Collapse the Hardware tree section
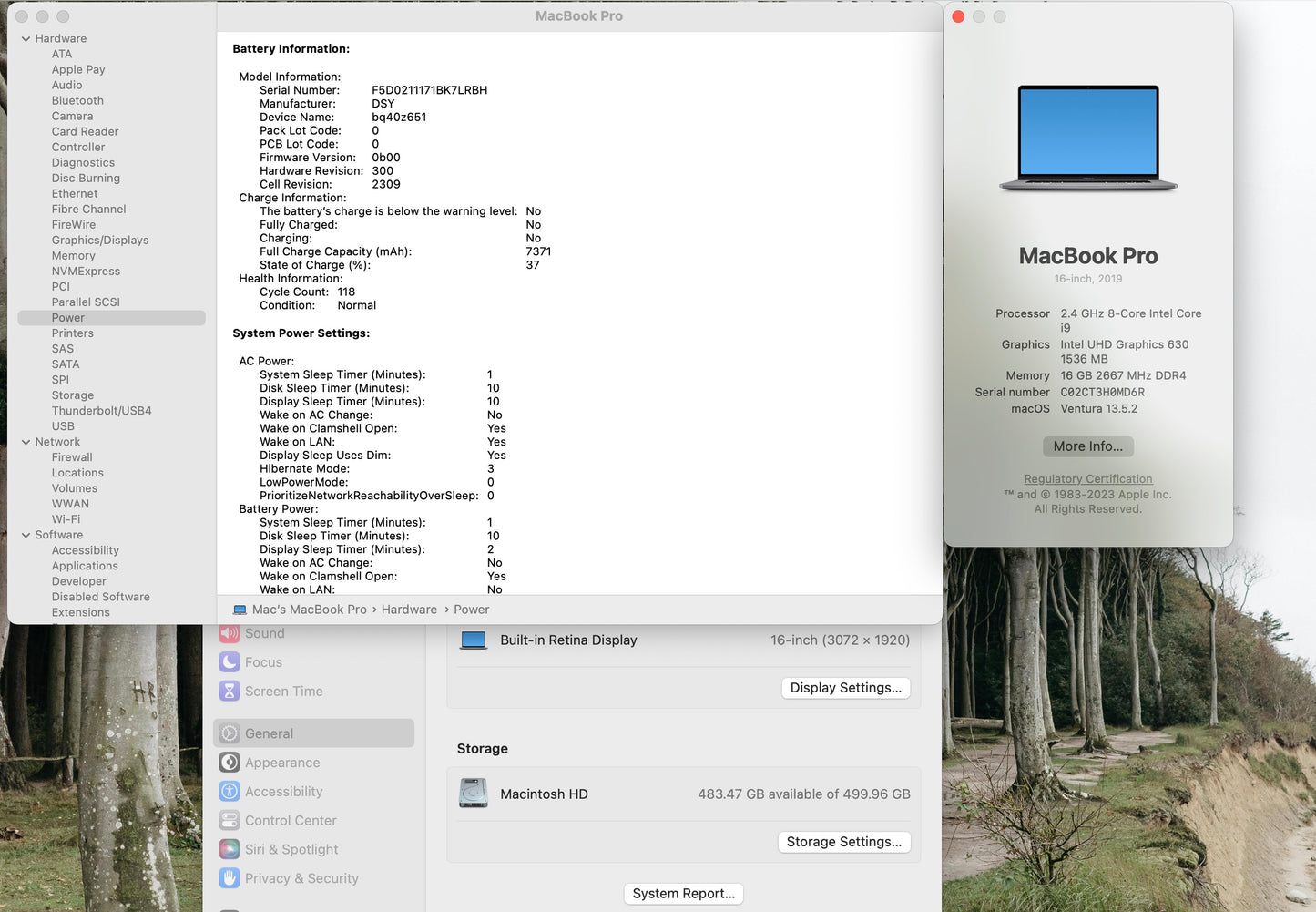Screen dimensions: 1316x912 pyautogui.click(x=26, y=39)
